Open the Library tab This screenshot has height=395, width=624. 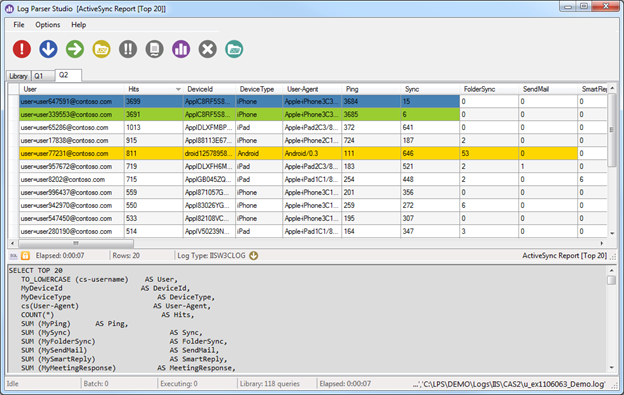point(18,76)
